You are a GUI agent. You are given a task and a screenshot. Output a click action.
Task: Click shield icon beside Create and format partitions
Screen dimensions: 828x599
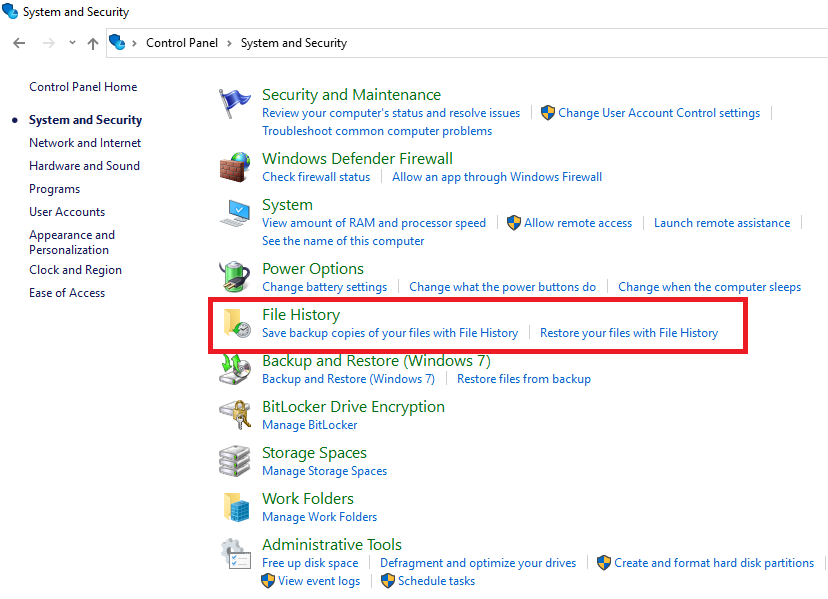coord(604,563)
